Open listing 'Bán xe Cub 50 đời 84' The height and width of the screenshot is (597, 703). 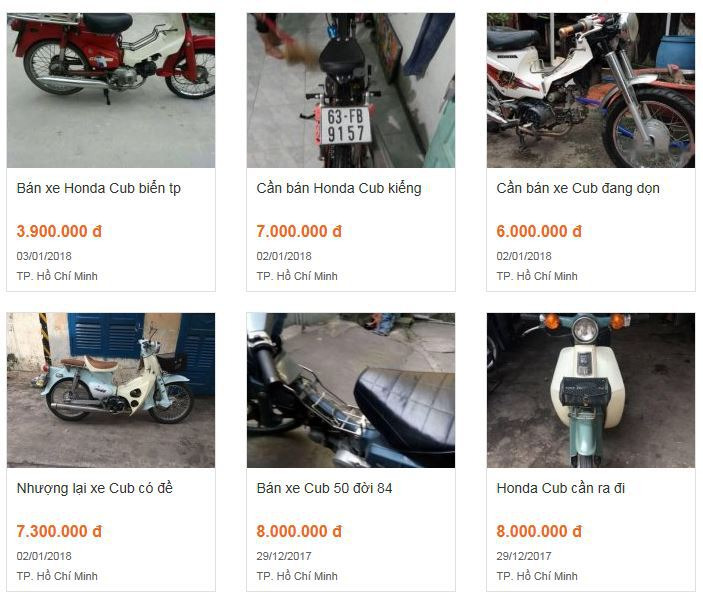click(324, 488)
